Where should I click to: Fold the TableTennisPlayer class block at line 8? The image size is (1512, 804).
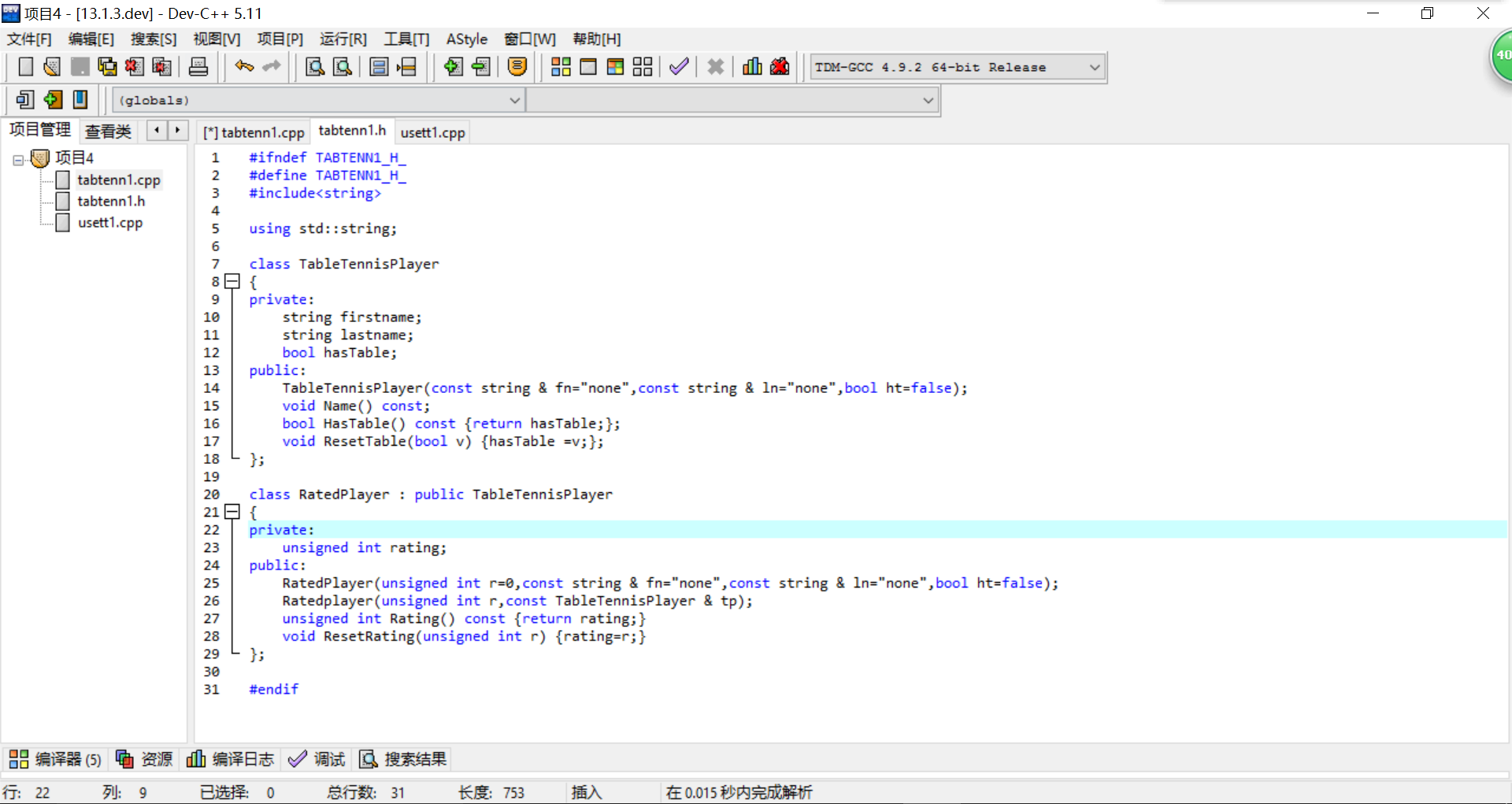click(x=232, y=281)
